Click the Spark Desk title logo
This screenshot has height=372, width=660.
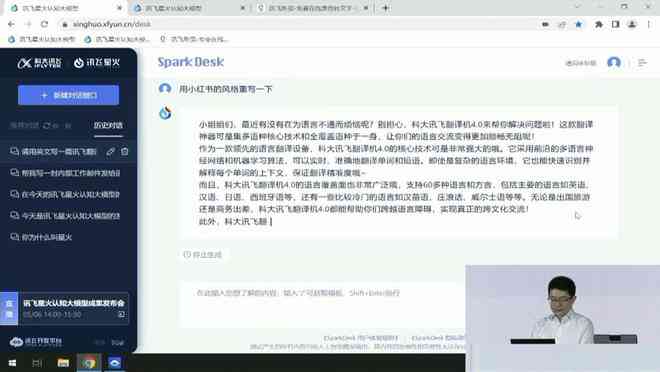click(191, 62)
